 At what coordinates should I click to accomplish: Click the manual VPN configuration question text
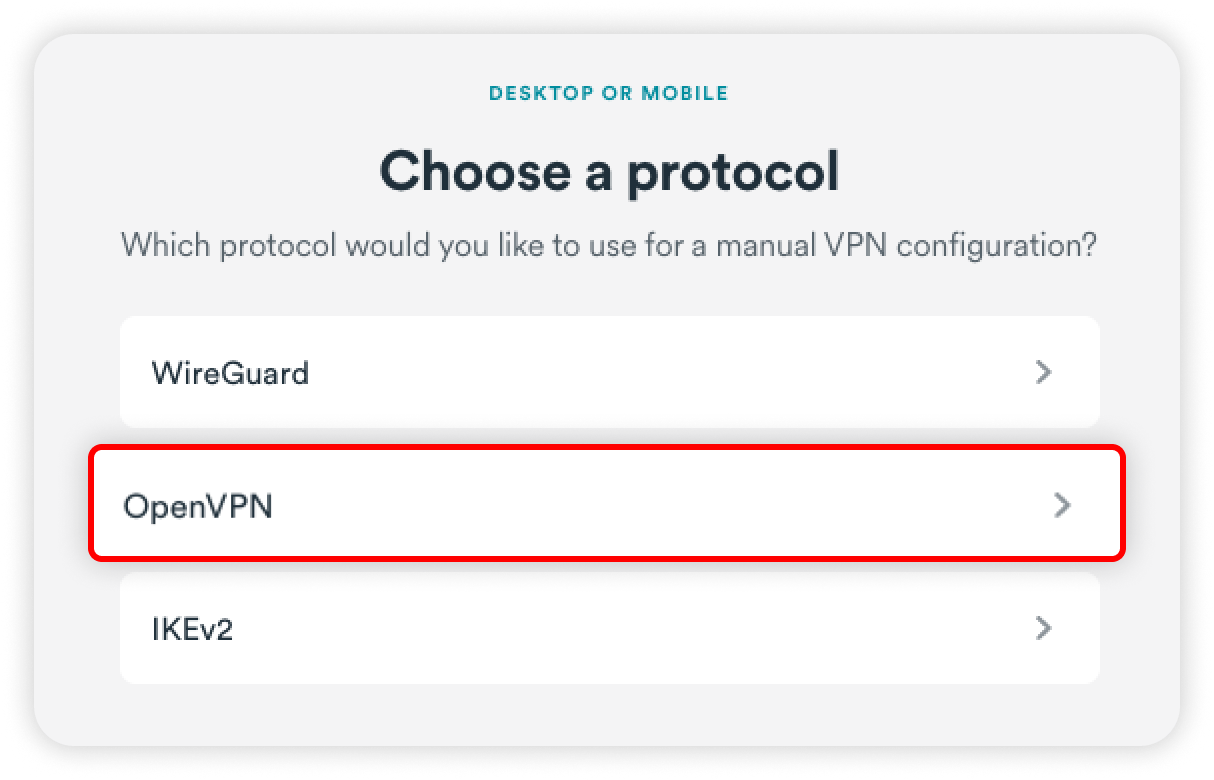tap(608, 244)
